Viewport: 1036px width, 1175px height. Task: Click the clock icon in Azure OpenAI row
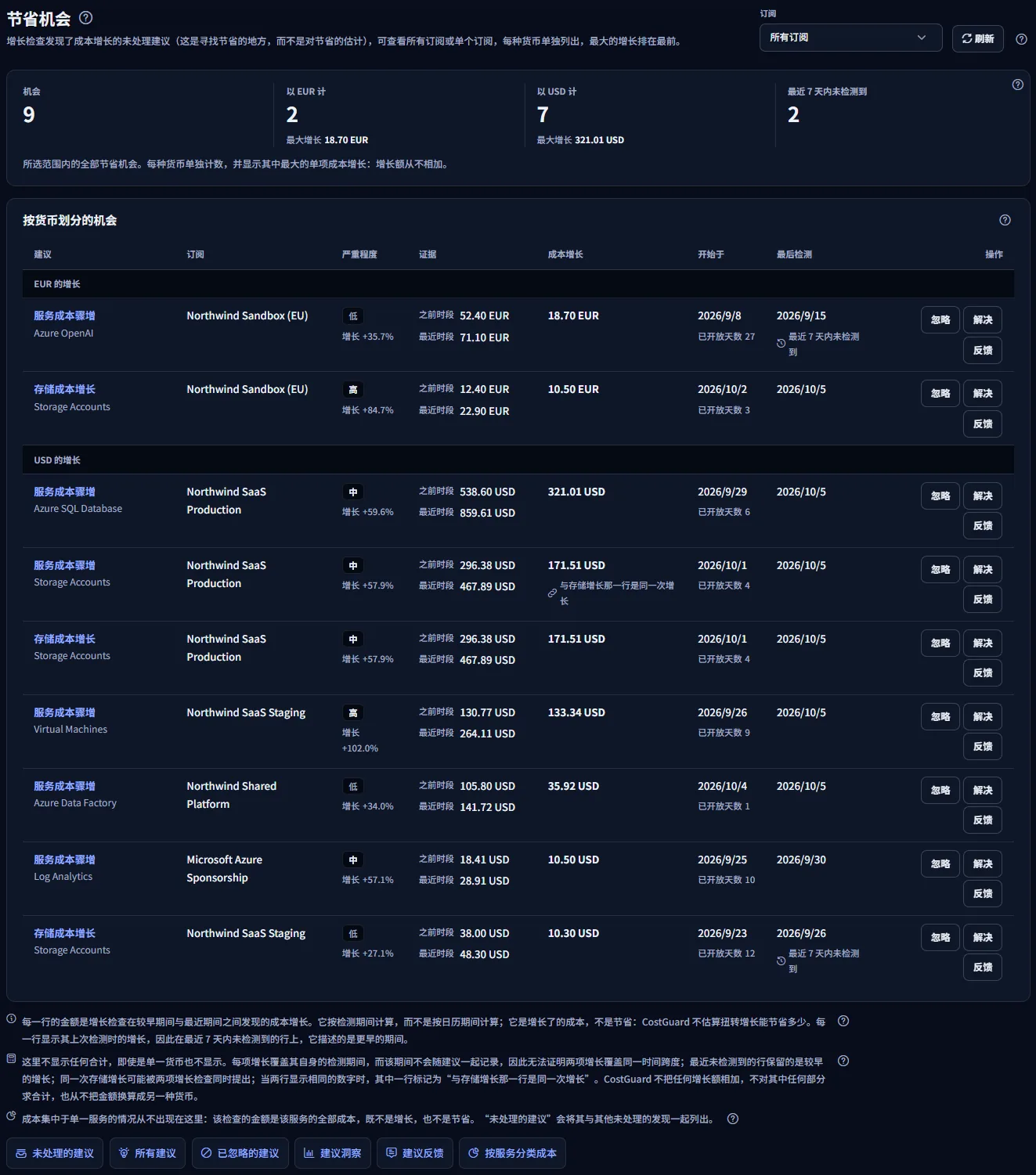pyautogui.click(x=781, y=344)
